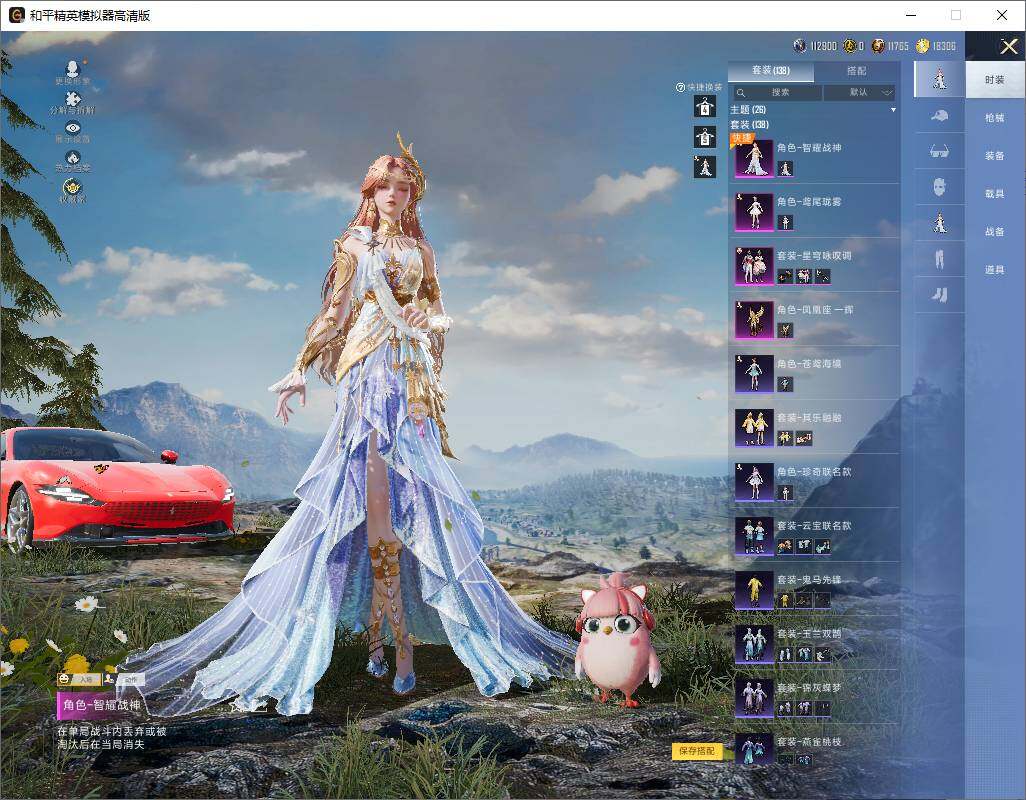Select the 套装-银灰蝶梦 outfit thumbnail
Viewport: 1026px width, 800px height.
(x=754, y=697)
